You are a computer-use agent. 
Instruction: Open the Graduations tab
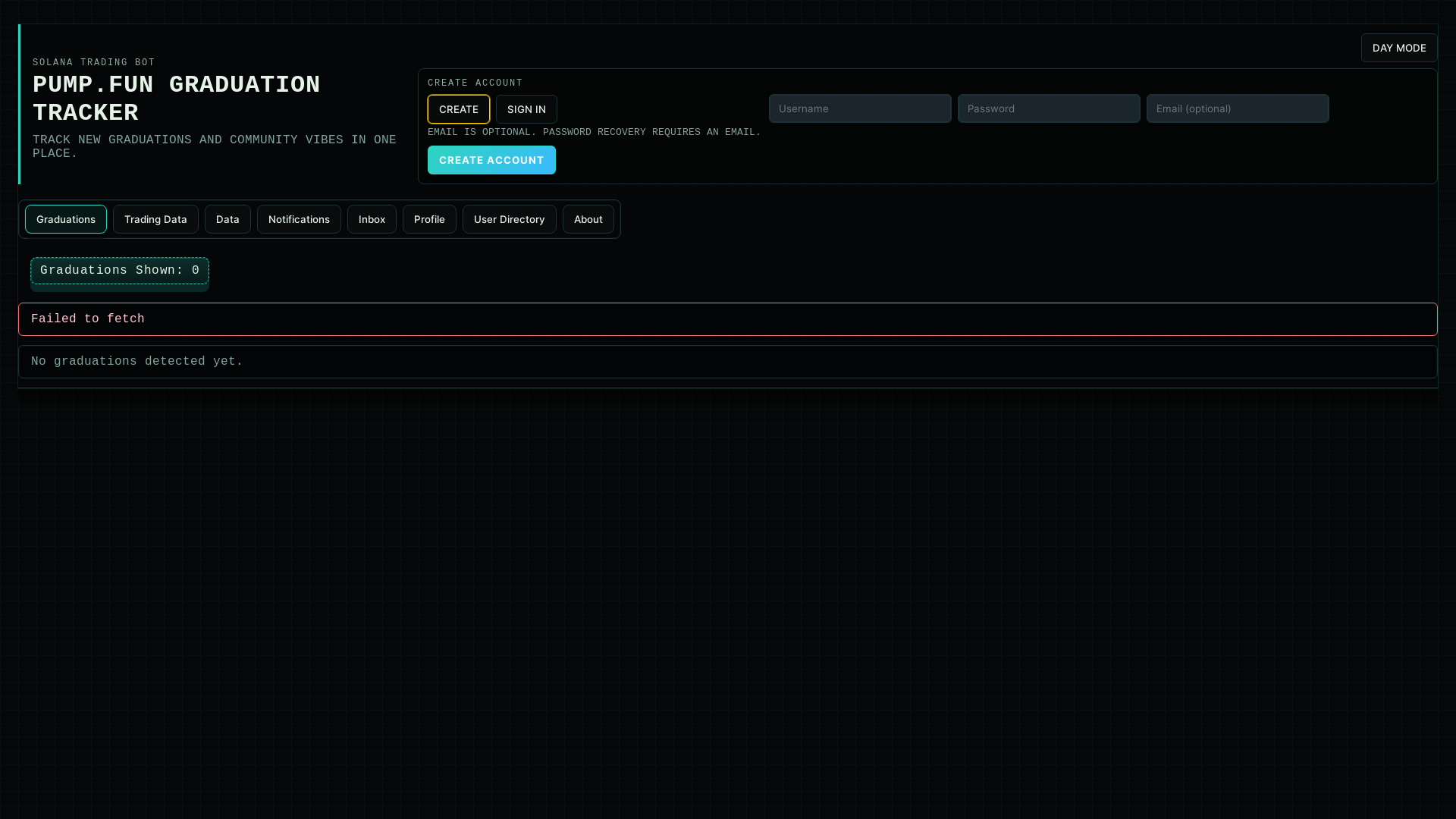[66, 219]
